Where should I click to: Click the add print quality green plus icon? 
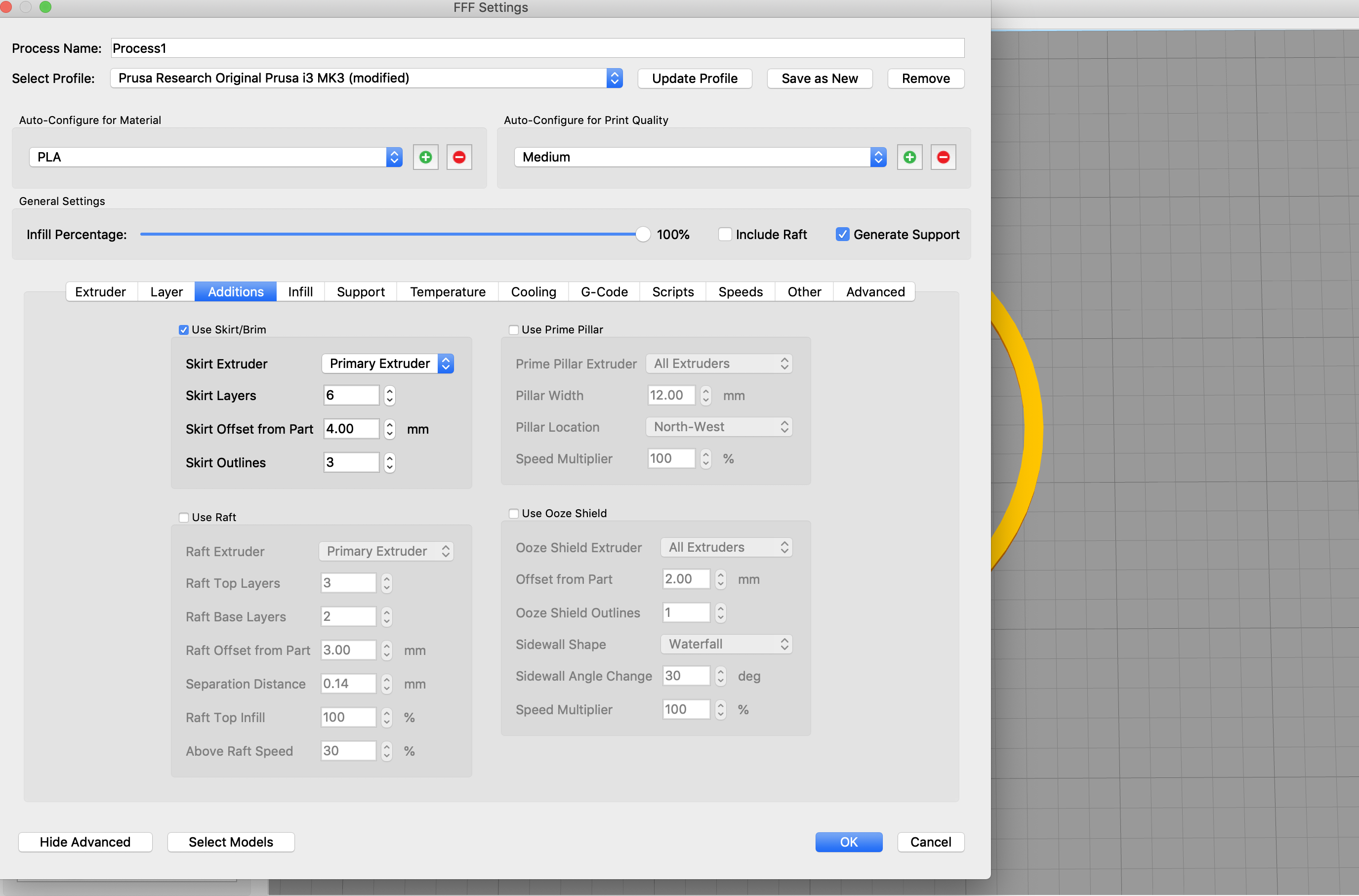click(909, 156)
